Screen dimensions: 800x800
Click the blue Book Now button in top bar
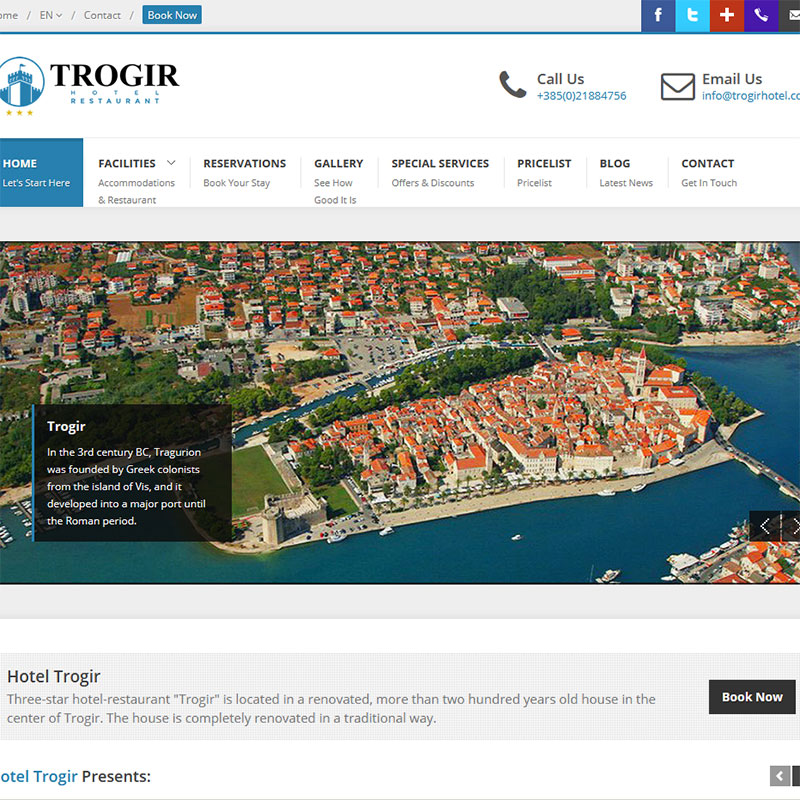tap(172, 15)
